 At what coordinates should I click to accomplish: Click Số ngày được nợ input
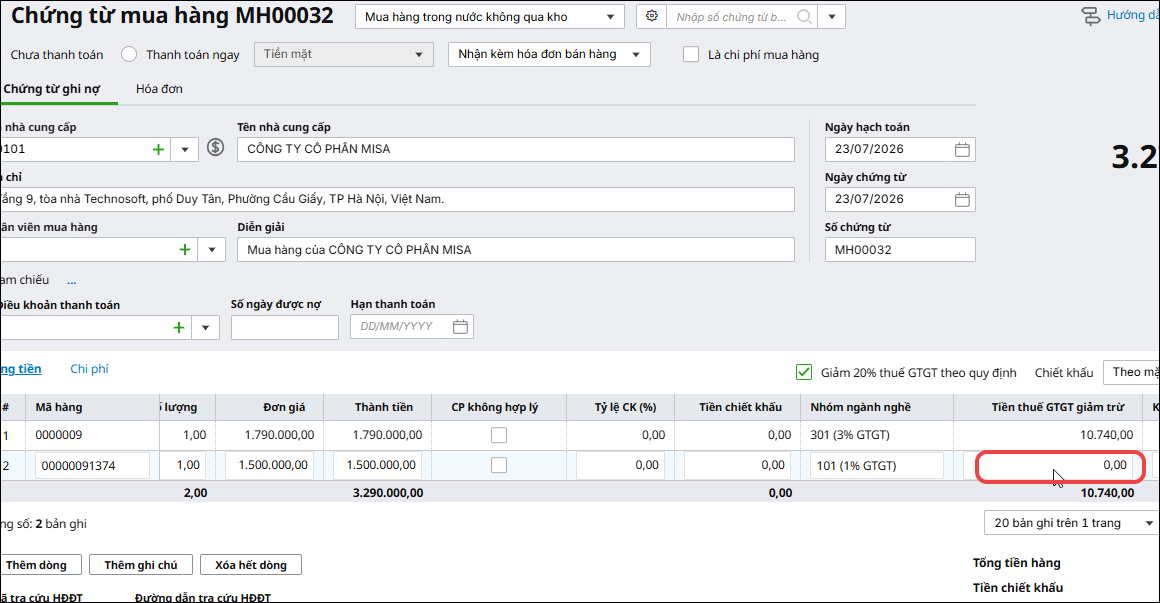[x=285, y=327]
